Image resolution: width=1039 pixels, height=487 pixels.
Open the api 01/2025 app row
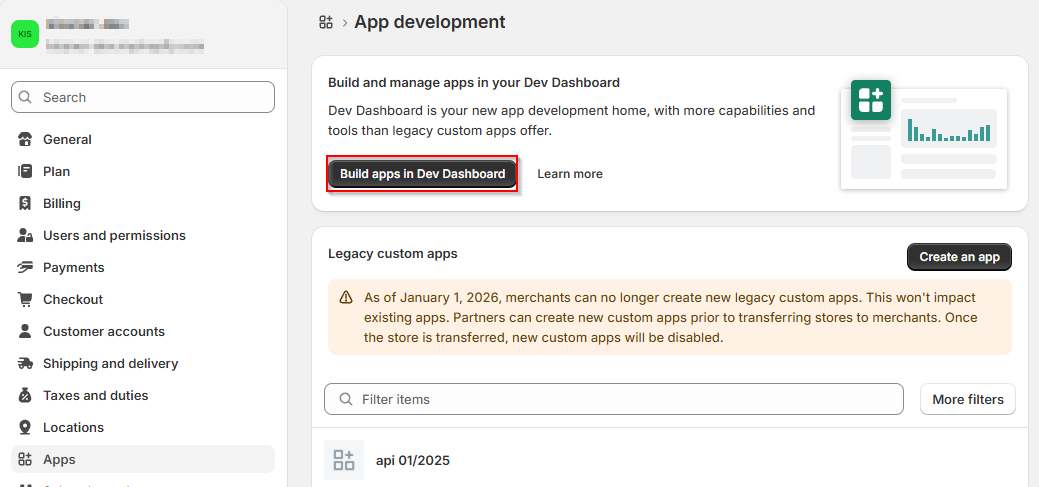[x=669, y=460]
